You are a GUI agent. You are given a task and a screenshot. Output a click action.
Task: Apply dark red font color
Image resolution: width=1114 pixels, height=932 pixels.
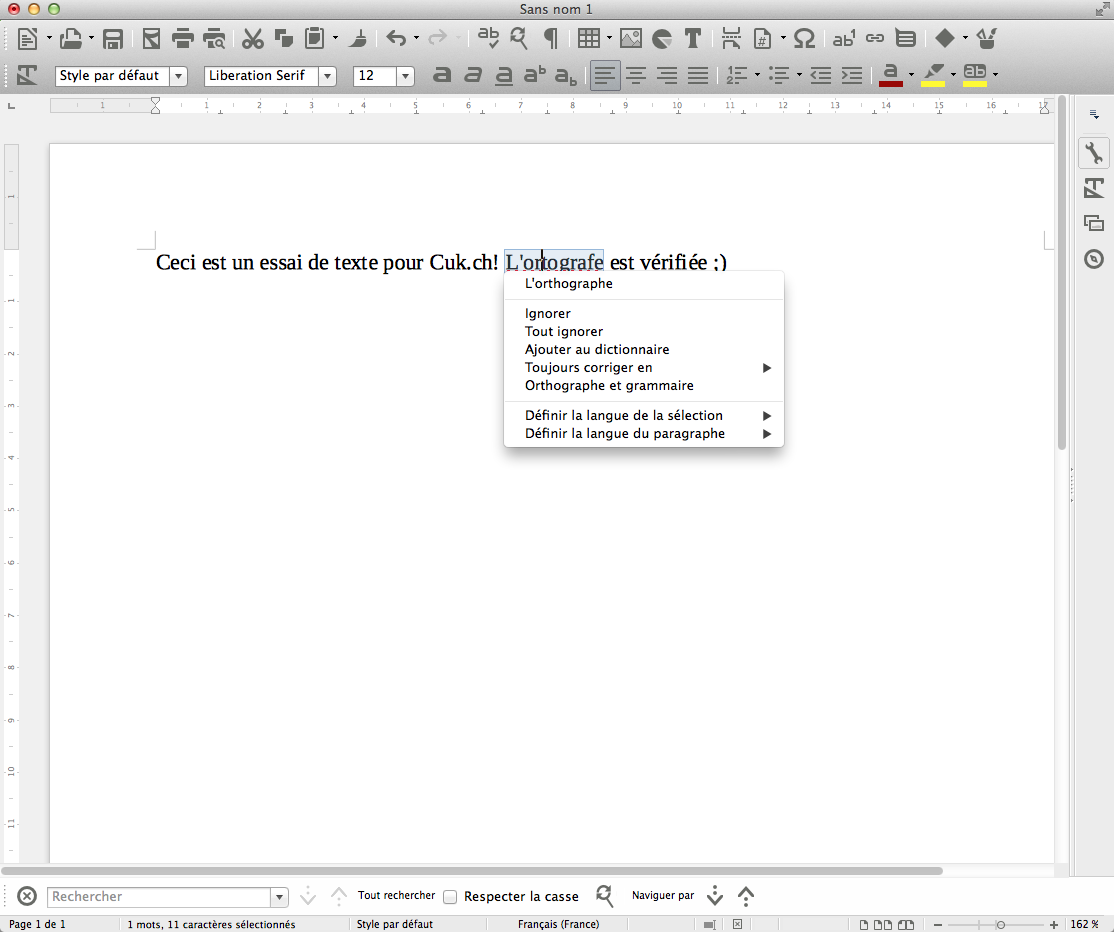[x=890, y=75]
